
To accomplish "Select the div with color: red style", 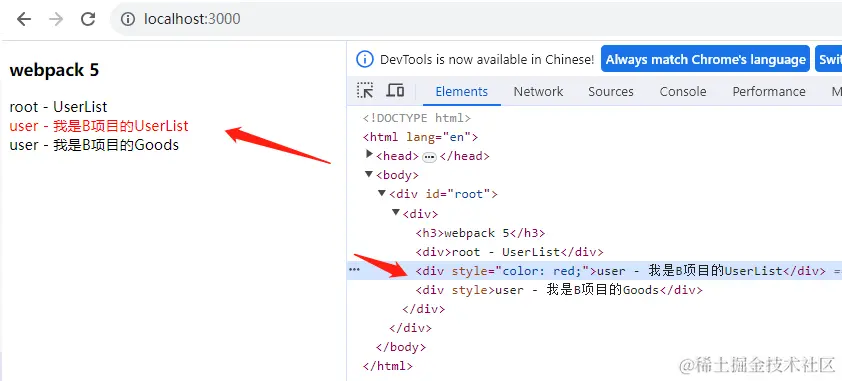I will (594, 271).
